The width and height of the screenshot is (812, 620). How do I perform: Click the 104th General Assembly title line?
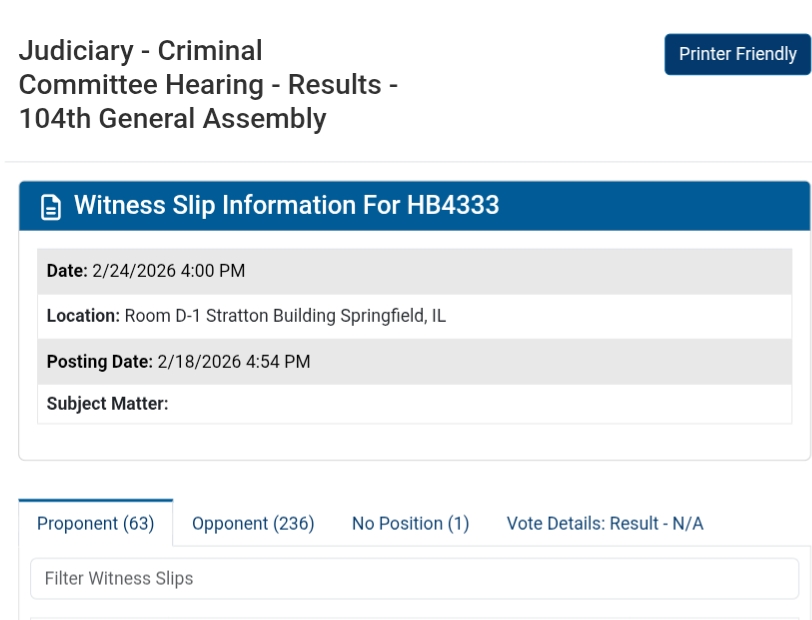point(172,119)
